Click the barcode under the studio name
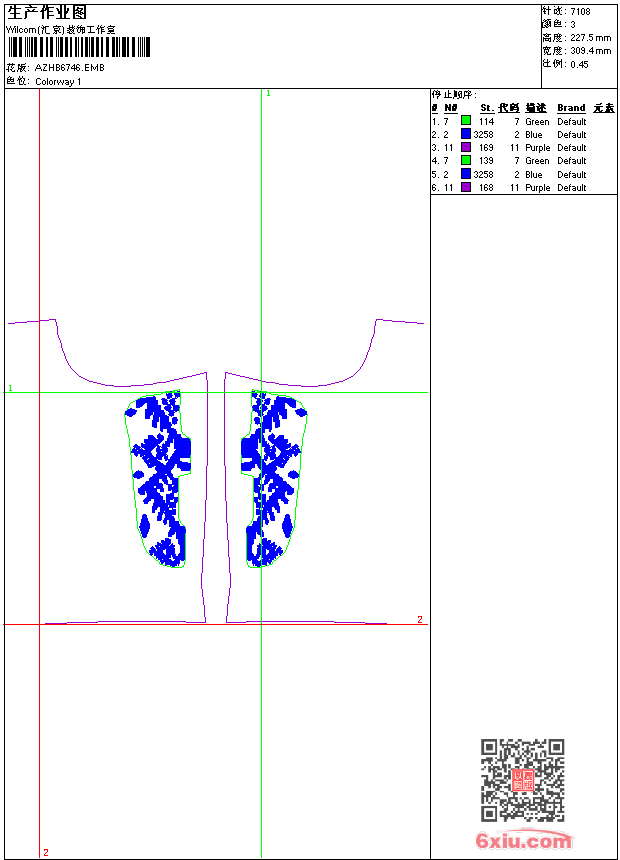The width and height of the screenshot is (620, 860). pyautogui.click(x=78, y=47)
